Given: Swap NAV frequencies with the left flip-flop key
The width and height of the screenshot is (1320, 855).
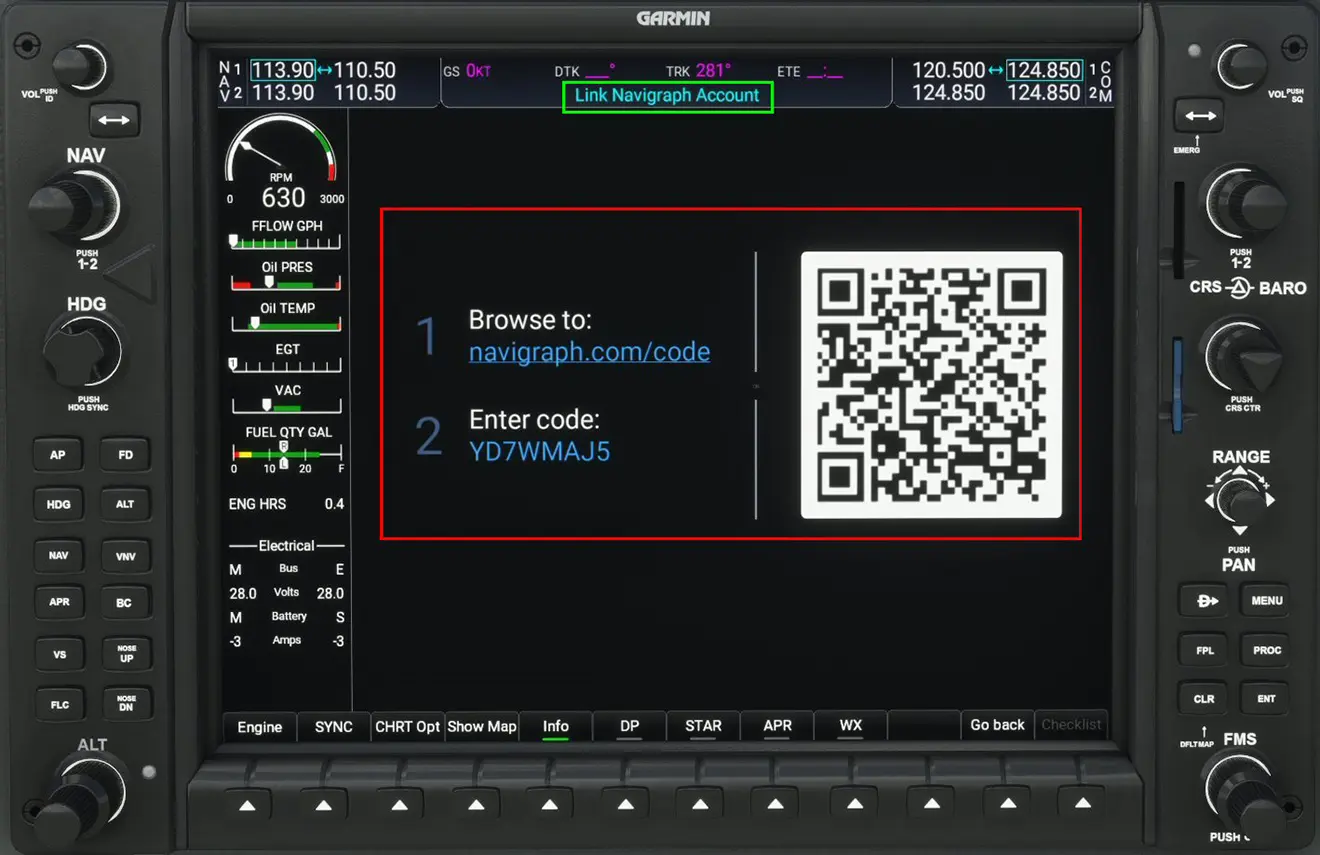Looking at the screenshot, I should (114, 120).
